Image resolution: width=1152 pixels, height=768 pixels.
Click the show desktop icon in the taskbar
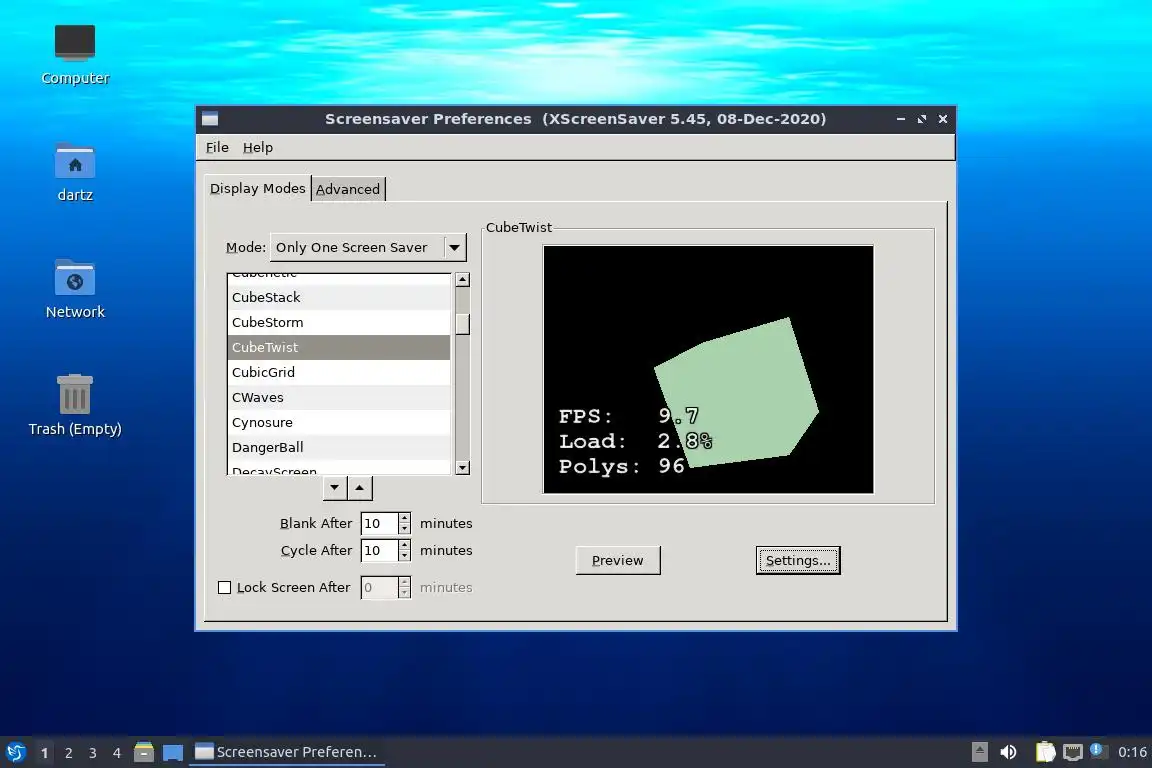coord(173,752)
